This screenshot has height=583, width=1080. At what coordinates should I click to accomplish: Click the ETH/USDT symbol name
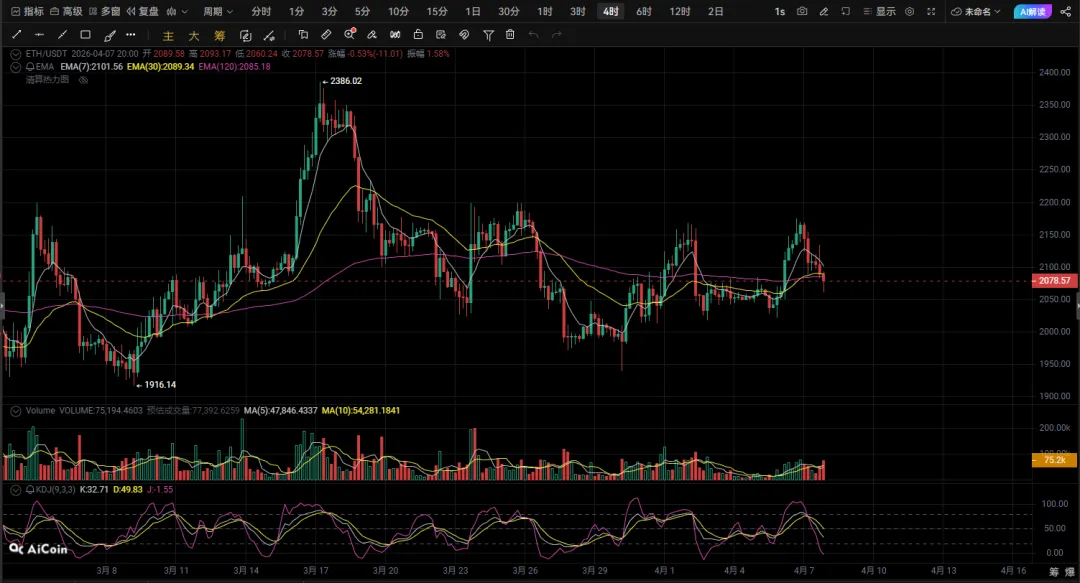pyautogui.click(x=46, y=54)
